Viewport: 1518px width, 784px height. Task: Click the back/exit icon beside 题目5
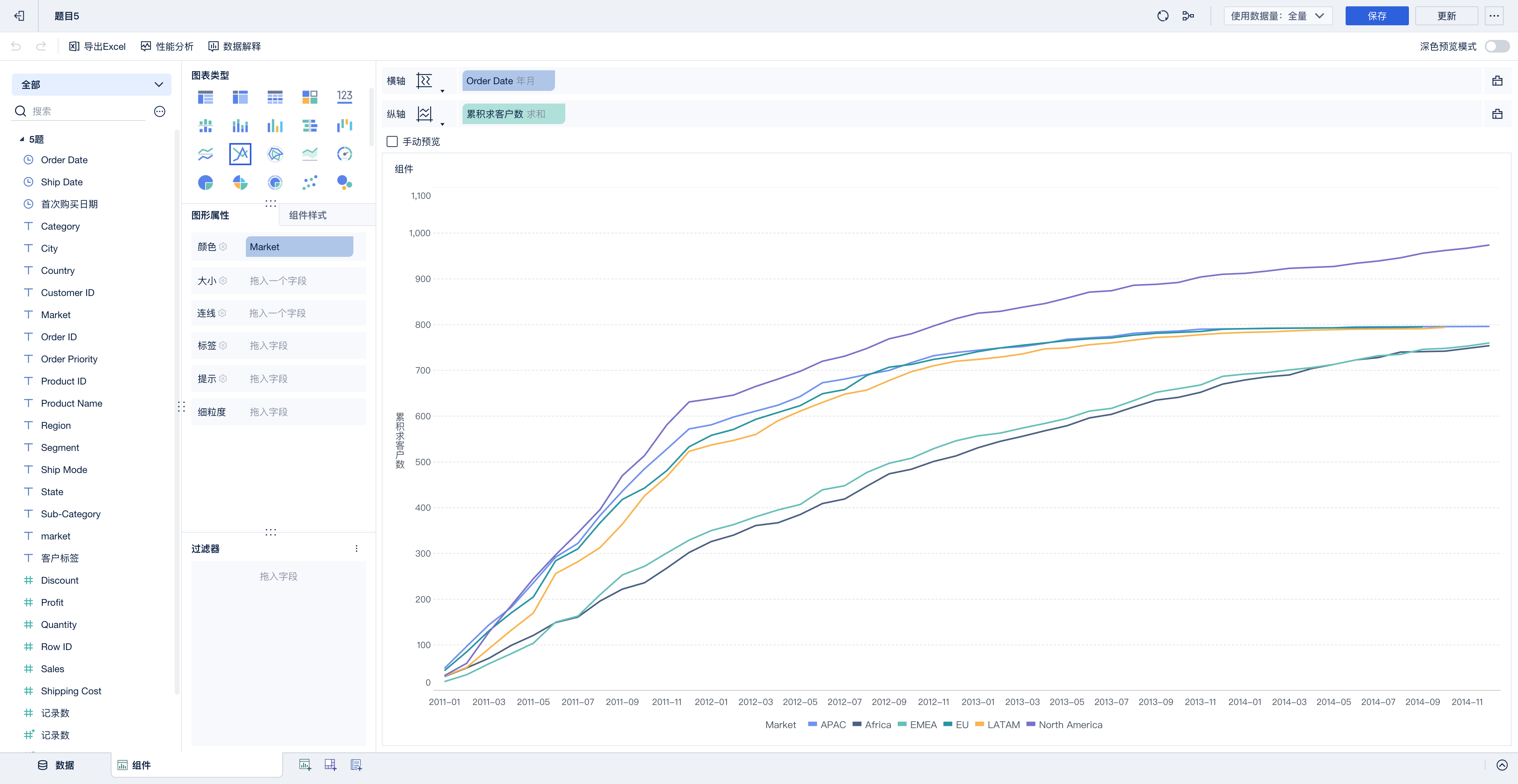click(x=19, y=16)
